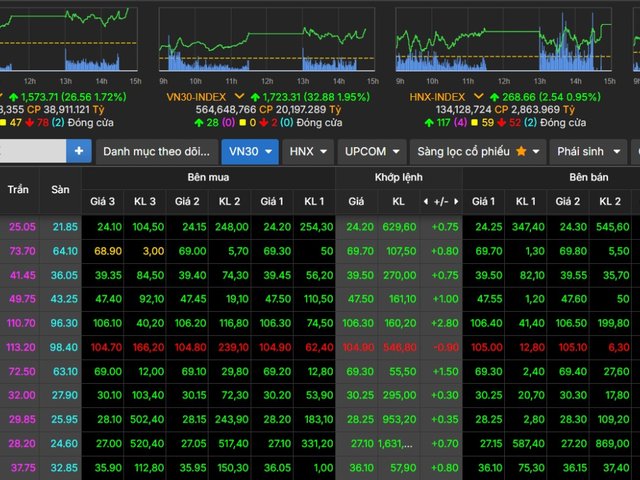
Task: Click the Trần ceiling price column header
Action: pyautogui.click(x=19, y=189)
